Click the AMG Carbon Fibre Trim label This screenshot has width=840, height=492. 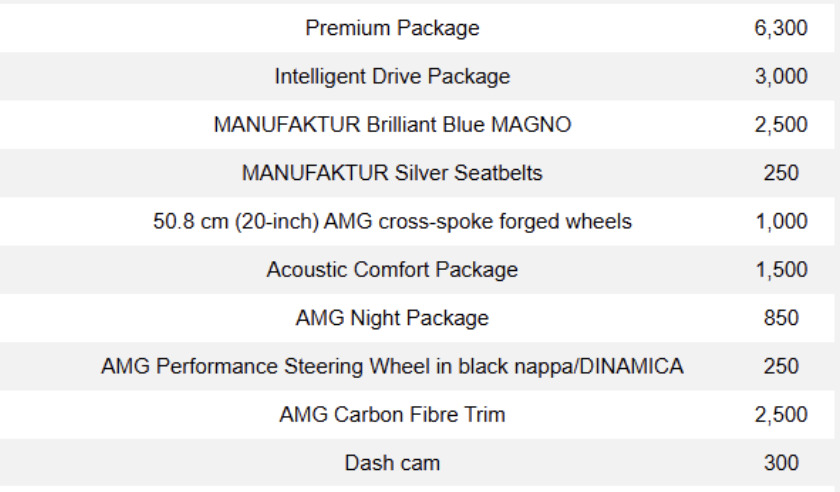pyautogui.click(x=392, y=415)
